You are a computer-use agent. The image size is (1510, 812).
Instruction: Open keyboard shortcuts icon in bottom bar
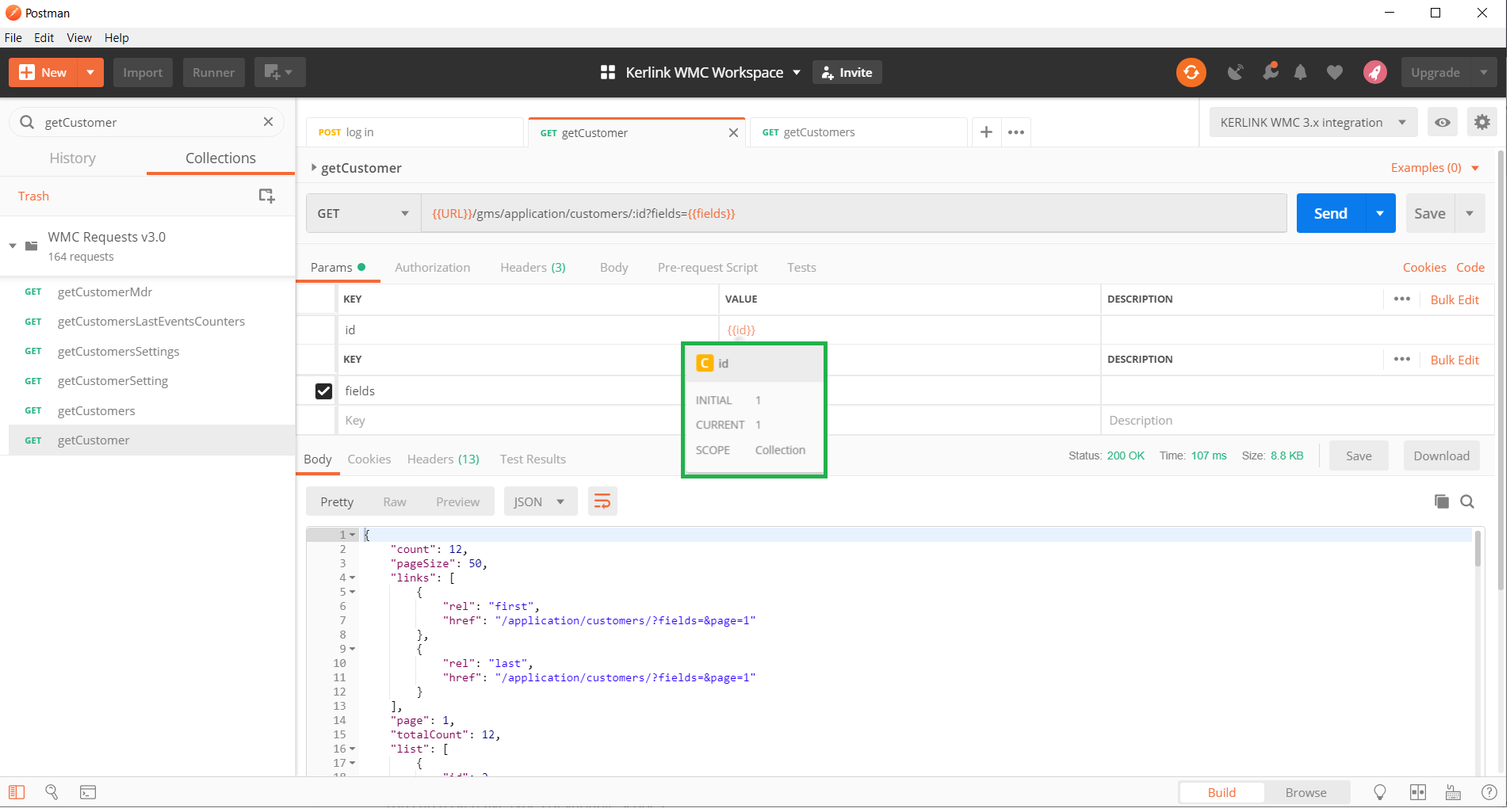pyautogui.click(x=1452, y=792)
